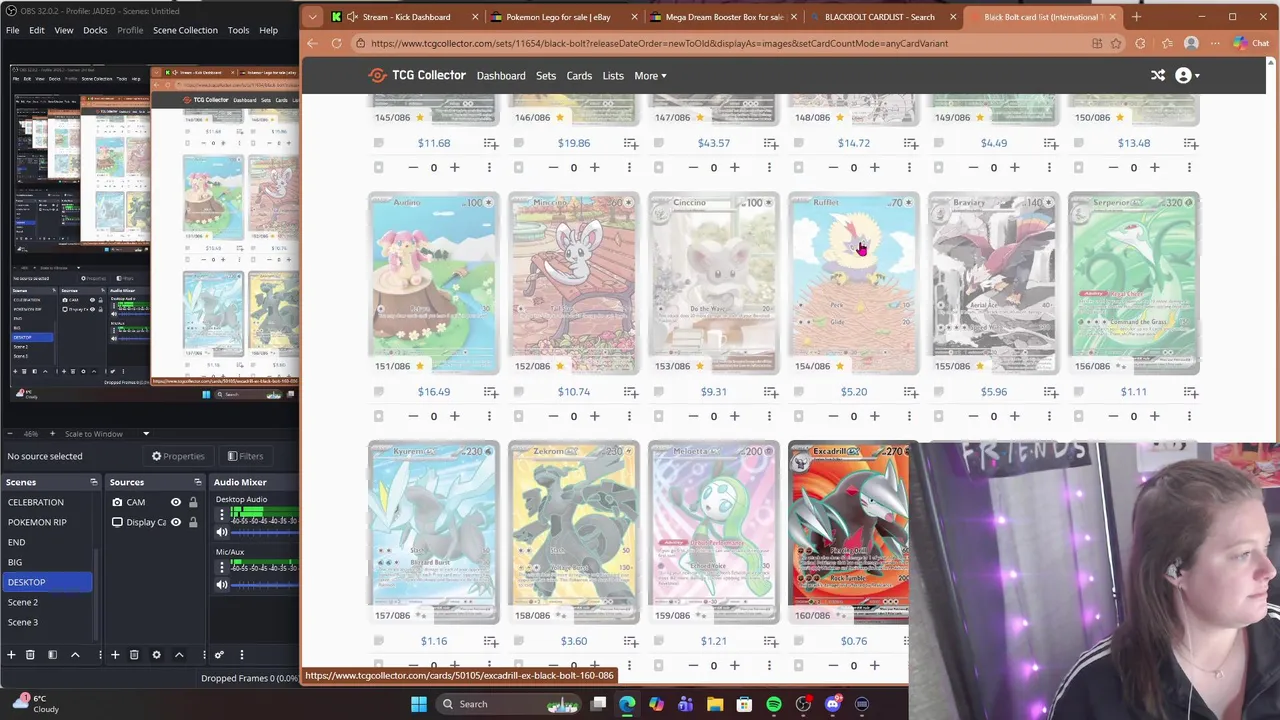Click the Windows Start button
The width and height of the screenshot is (1280, 720).
tap(419, 704)
